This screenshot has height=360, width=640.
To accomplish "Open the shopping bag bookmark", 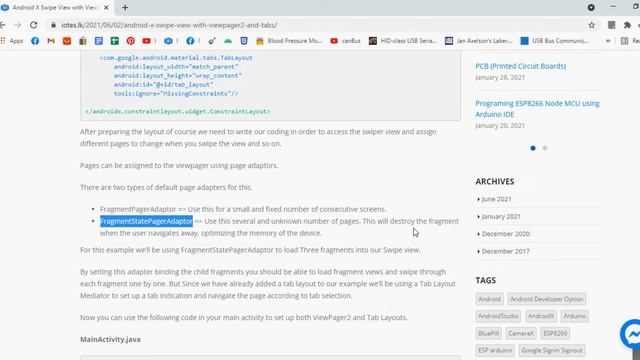I will (83, 41).
